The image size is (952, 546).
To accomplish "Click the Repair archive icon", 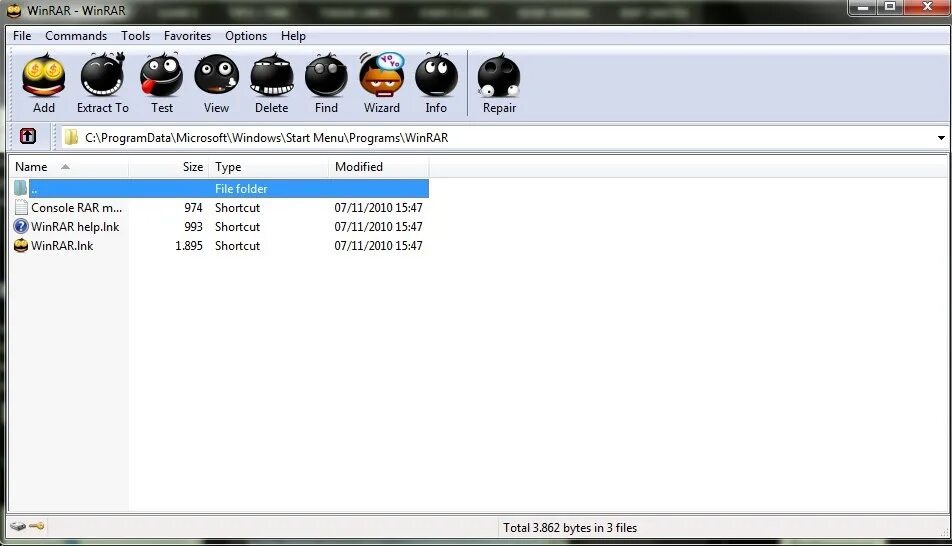I will pos(499,75).
